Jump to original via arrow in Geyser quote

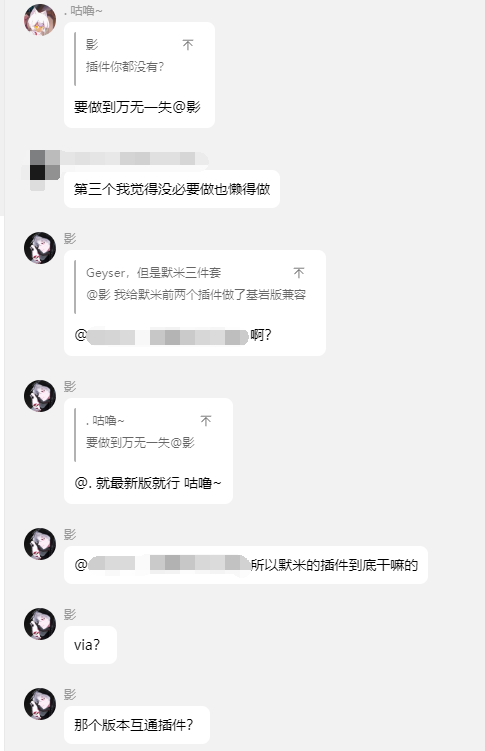(x=299, y=273)
